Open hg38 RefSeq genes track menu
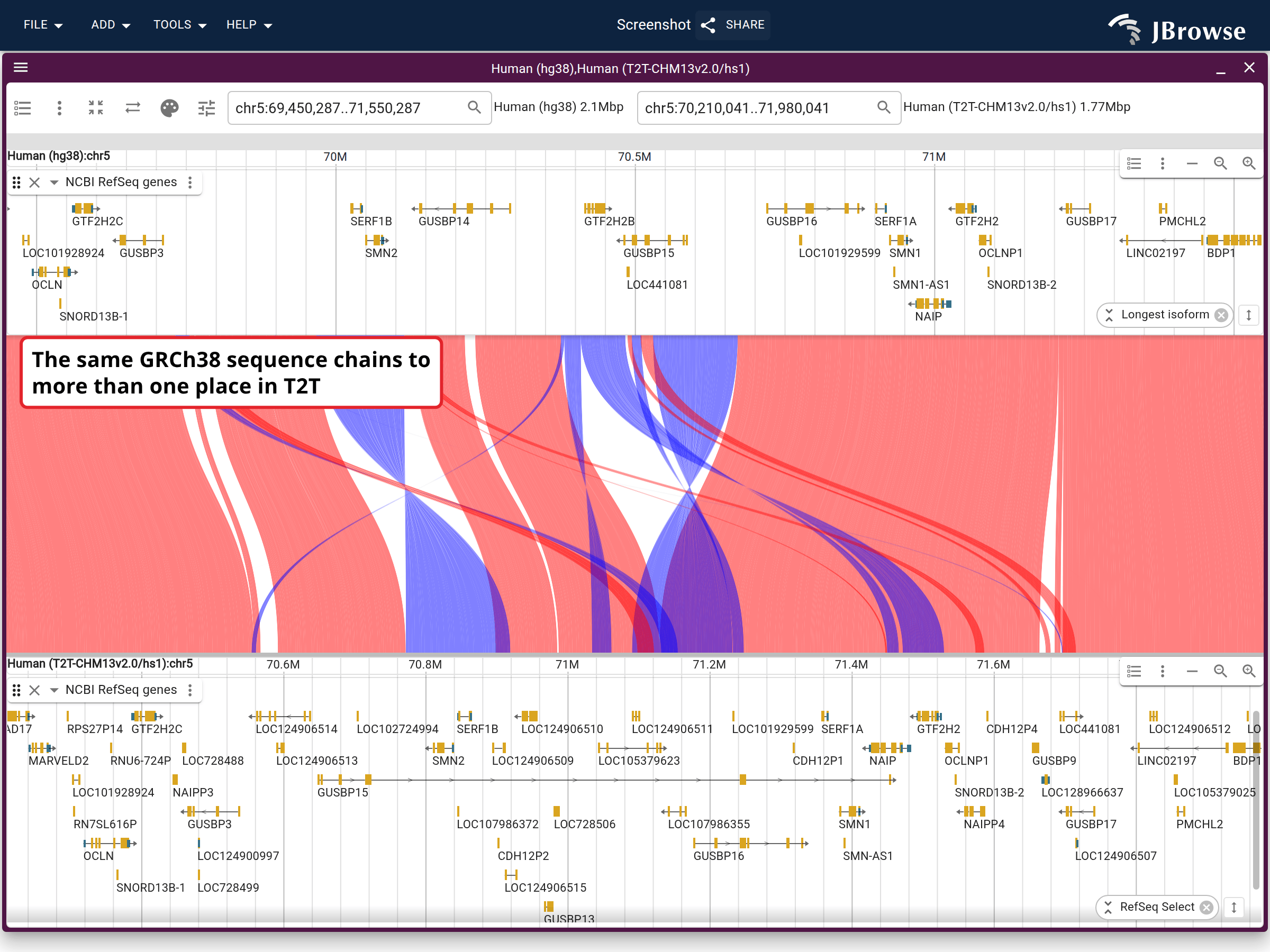 pos(190,182)
